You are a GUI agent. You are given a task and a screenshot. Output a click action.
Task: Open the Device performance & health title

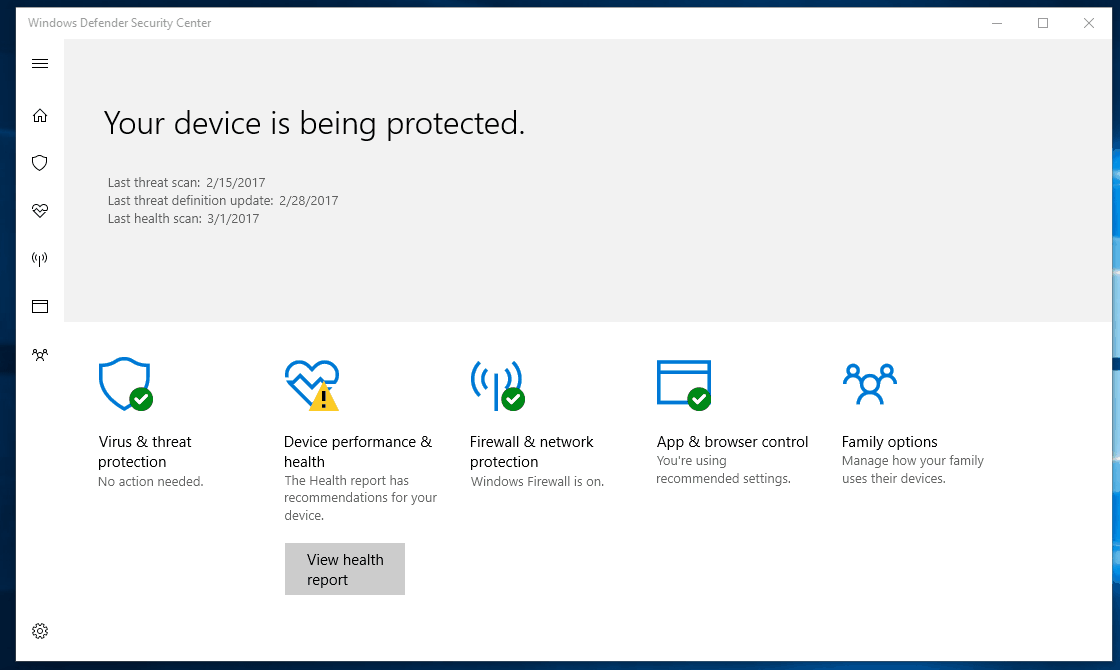tap(358, 451)
